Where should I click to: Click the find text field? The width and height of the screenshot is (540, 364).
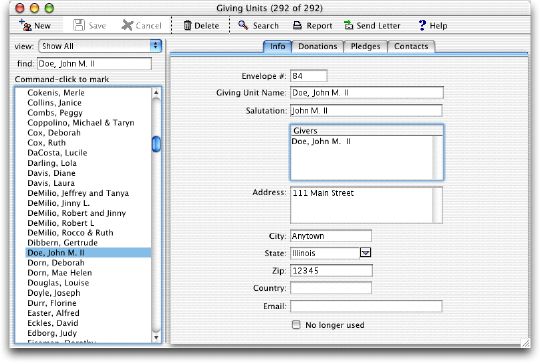pos(94,64)
